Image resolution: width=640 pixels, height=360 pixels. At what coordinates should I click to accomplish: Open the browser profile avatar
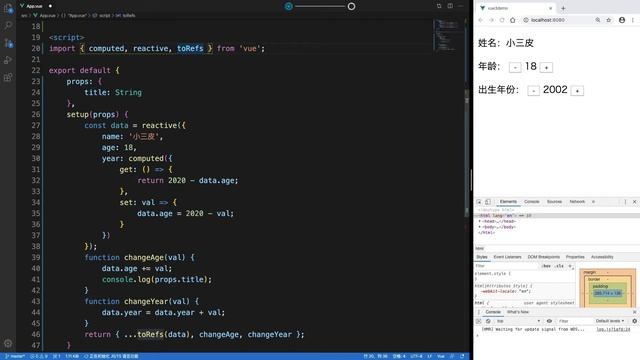tap(622, 20)
